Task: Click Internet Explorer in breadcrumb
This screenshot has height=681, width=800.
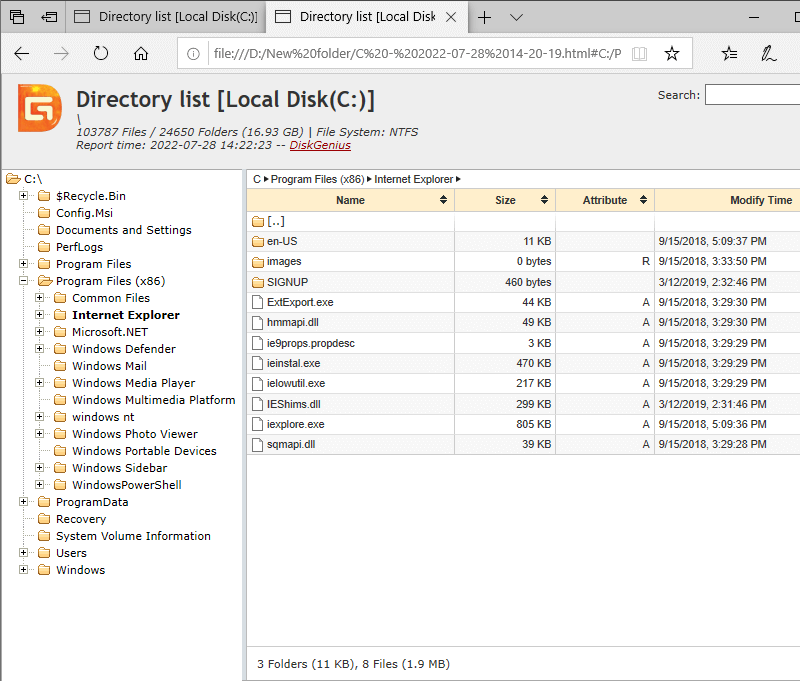Action: [413, 180]
